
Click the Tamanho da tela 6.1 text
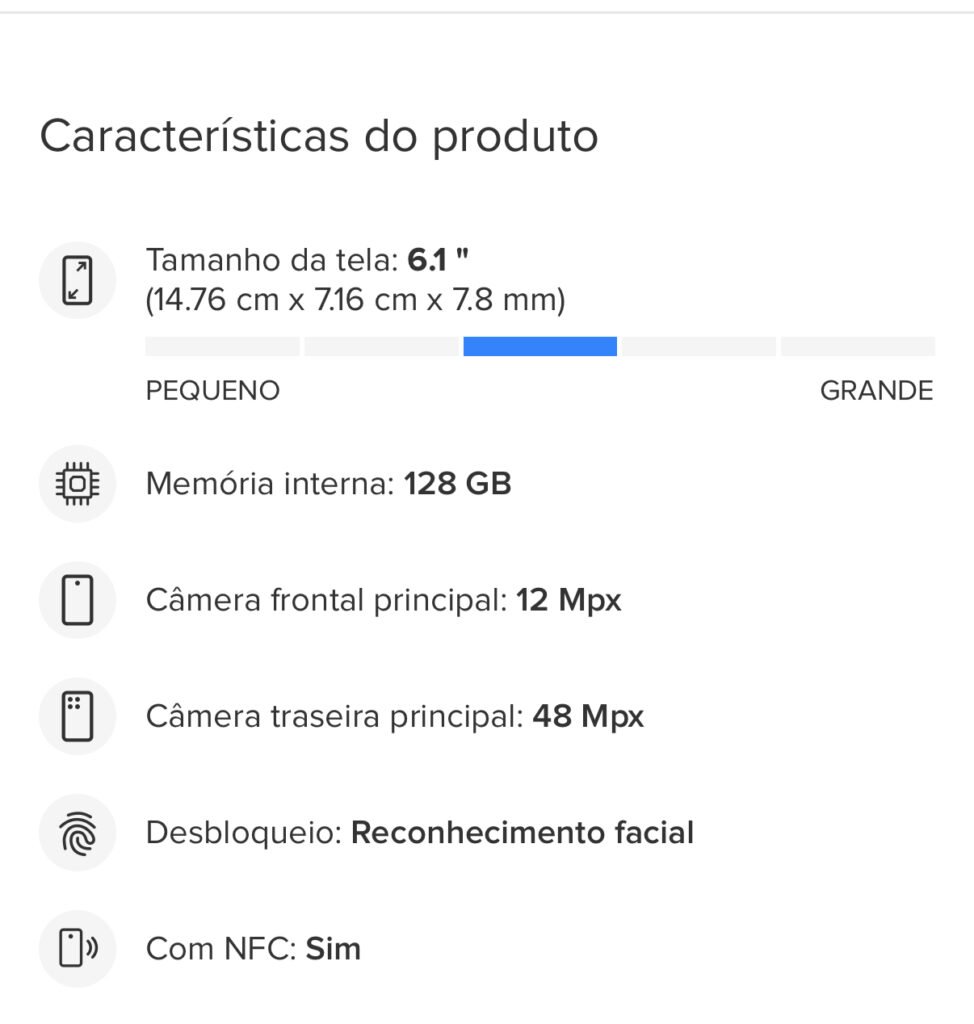307,260
